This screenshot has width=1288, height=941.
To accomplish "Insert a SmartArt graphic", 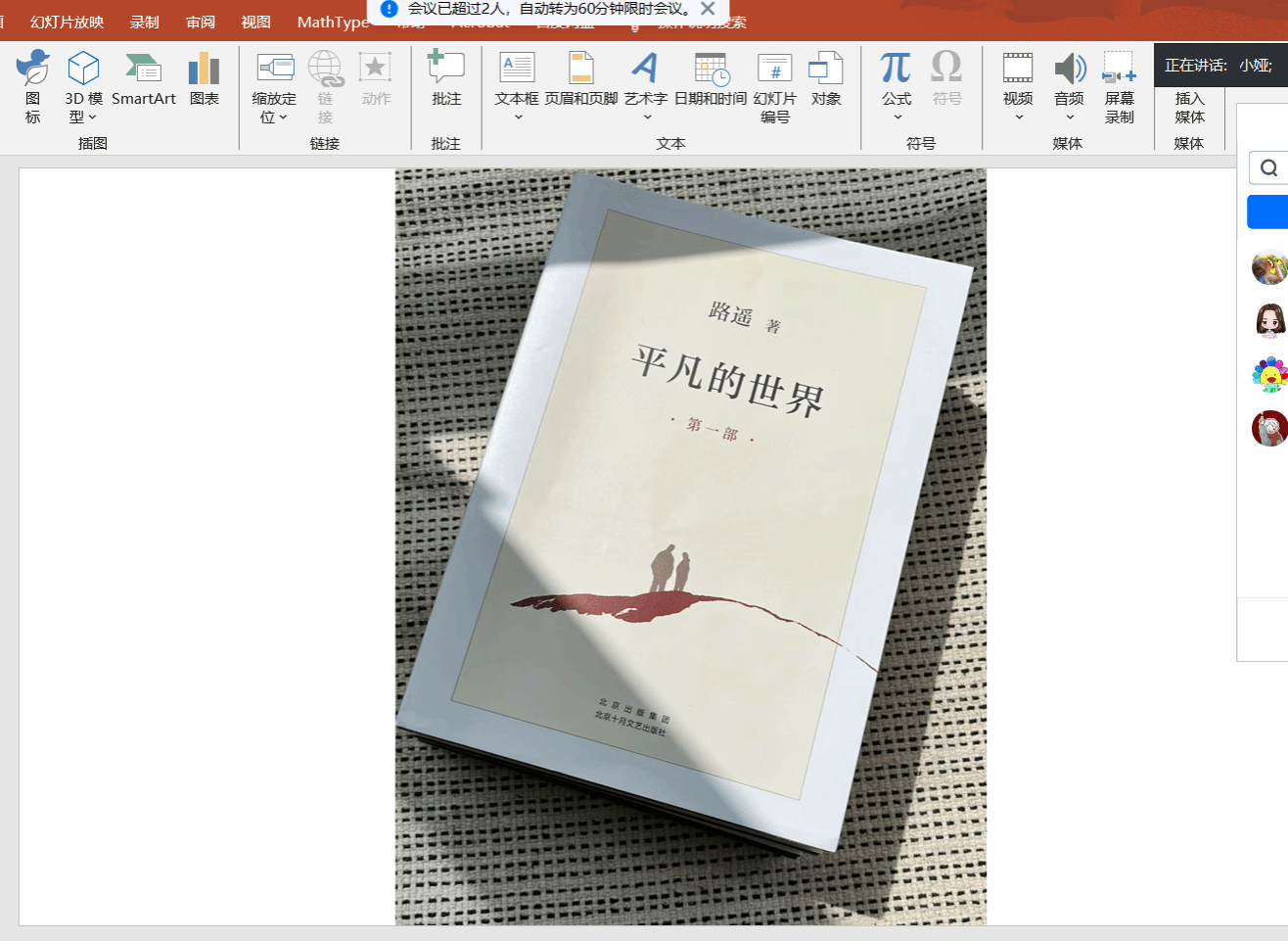I will tap(144, 79).
